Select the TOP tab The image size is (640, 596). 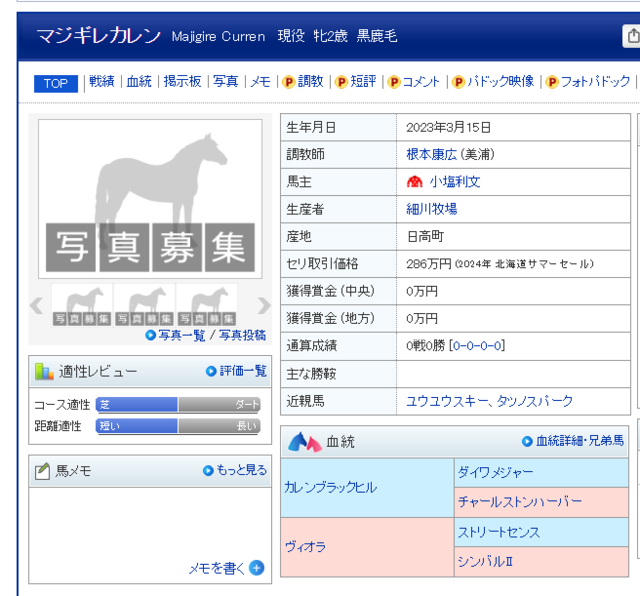click(x=56, y=83)
